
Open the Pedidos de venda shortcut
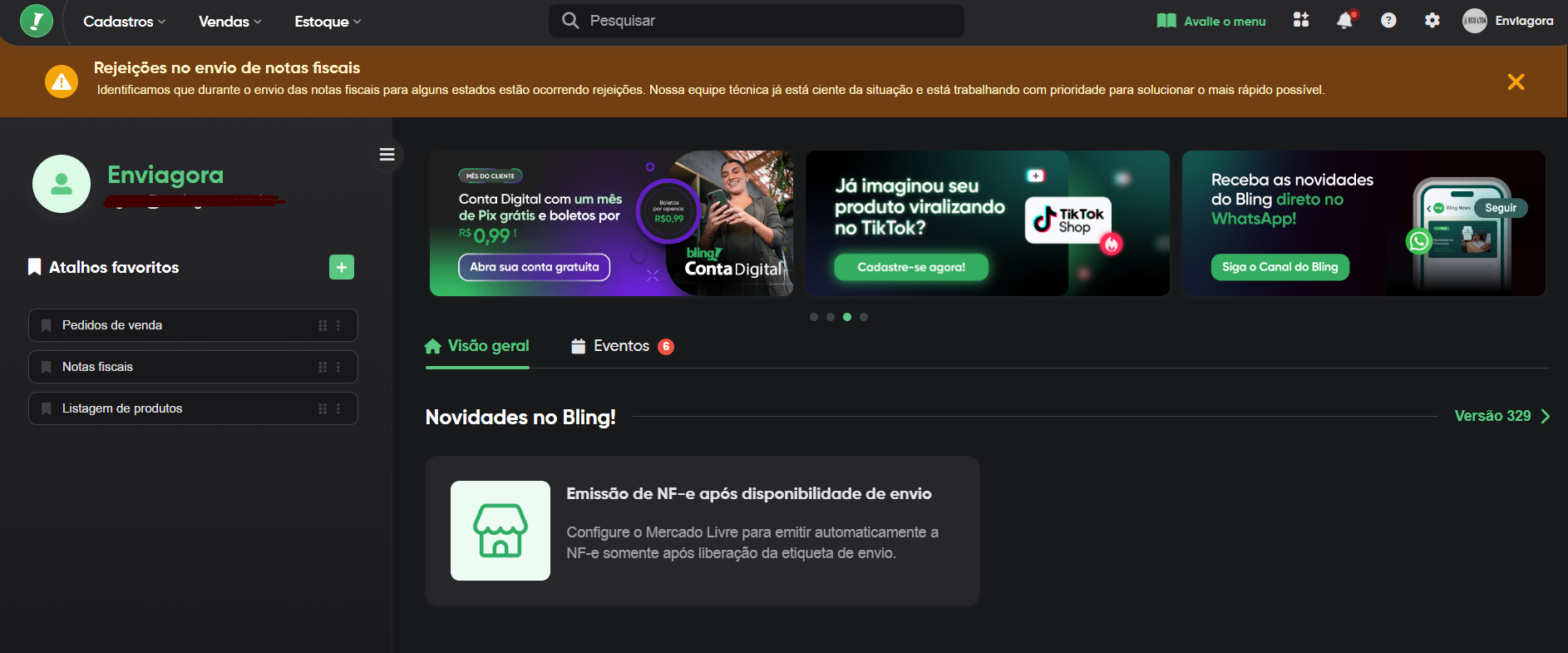(193, 325)
